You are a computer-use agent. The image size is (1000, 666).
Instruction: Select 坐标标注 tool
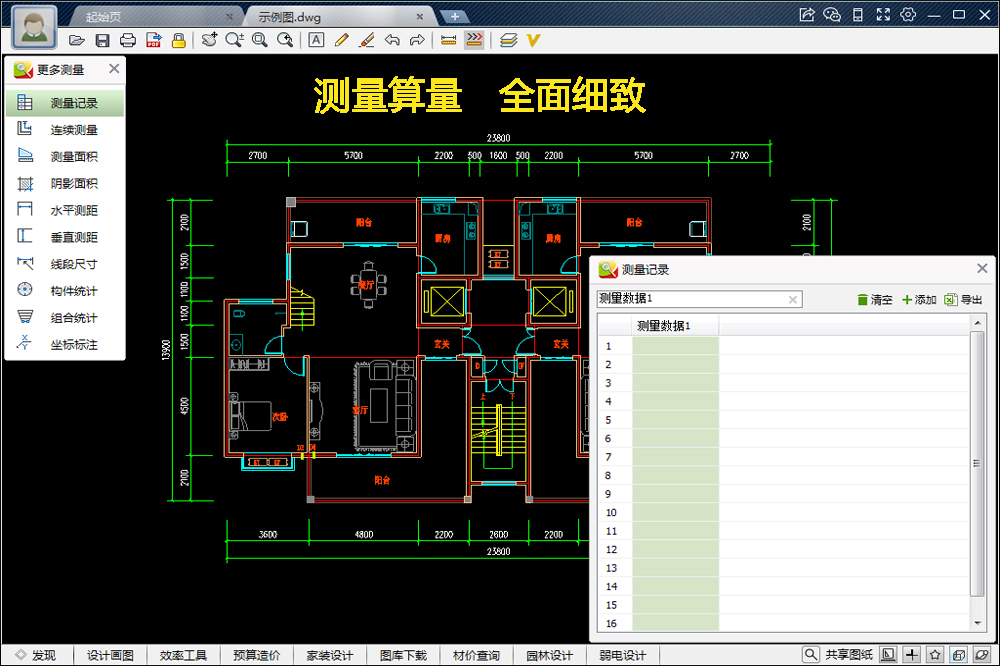click(x=65, y=344)
